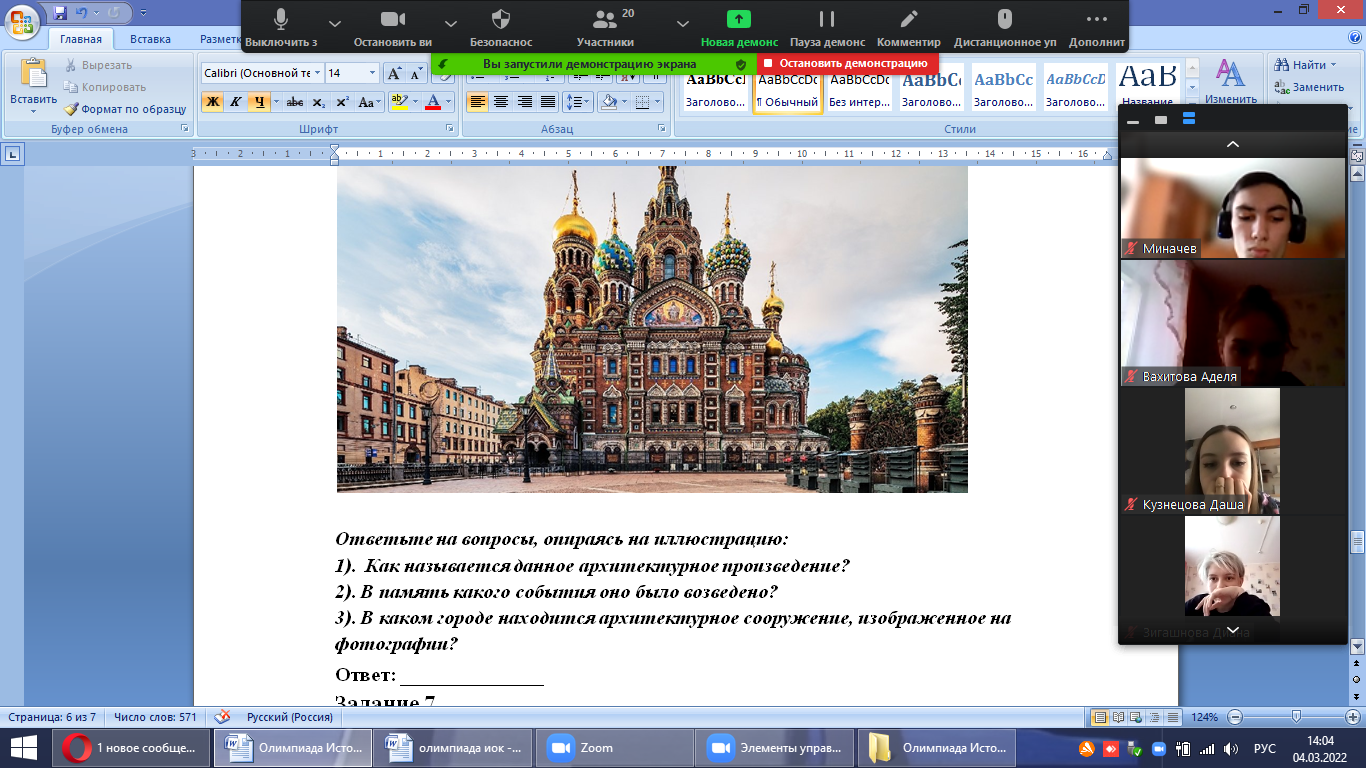
Task: Open the Clipboard (Буфер обмена) dialog launcher
Action: [184, 129]
